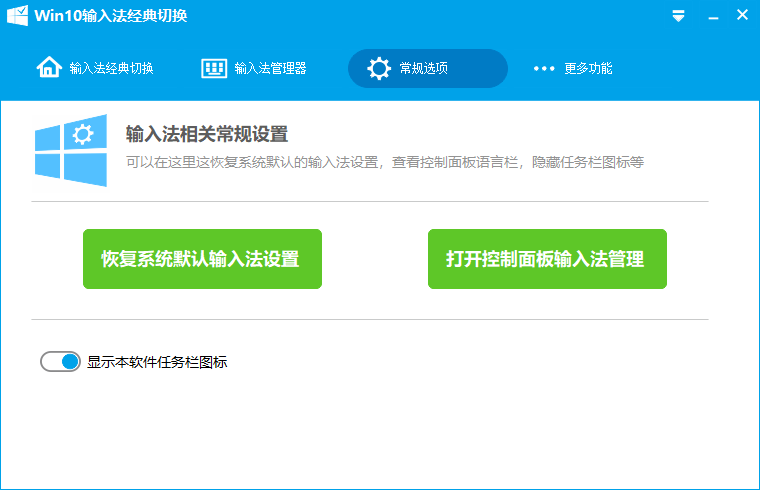Switch to the 输入法管理器 tab
The height and width of the screenshot is (490, 760).
tap(254, 68)
